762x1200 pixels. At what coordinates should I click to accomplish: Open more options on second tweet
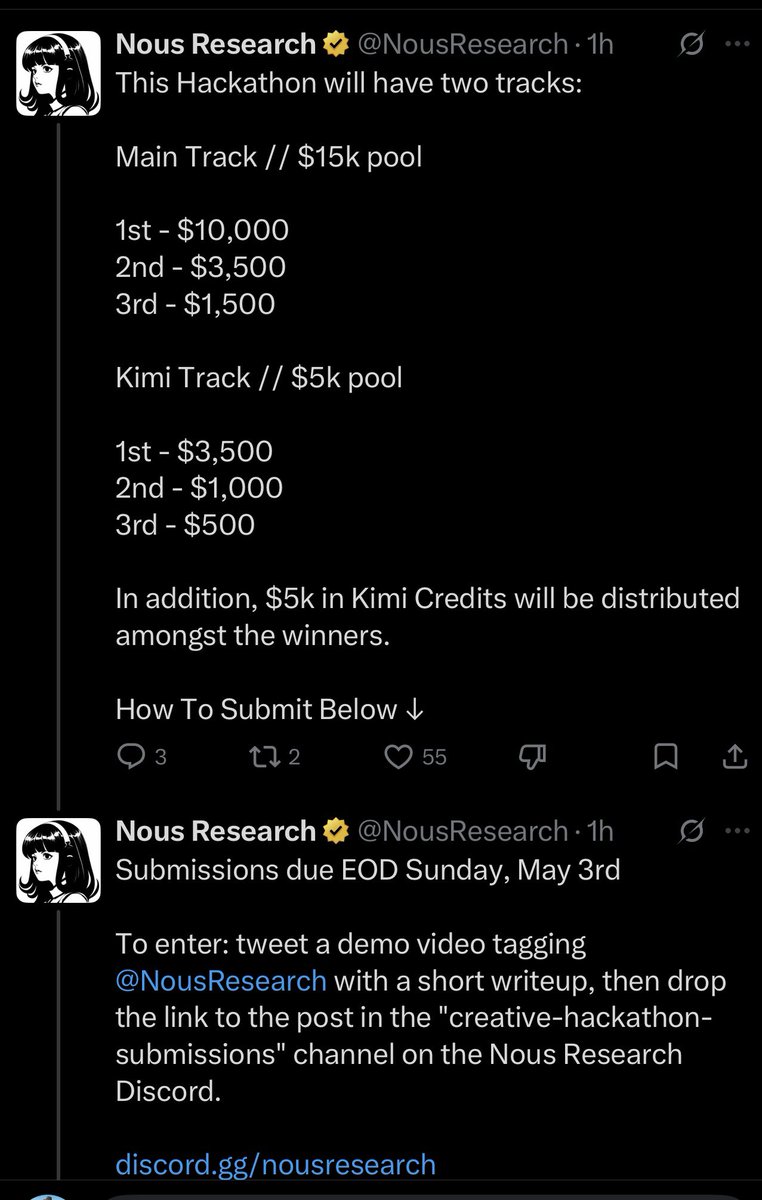click(x=735, y=831)
